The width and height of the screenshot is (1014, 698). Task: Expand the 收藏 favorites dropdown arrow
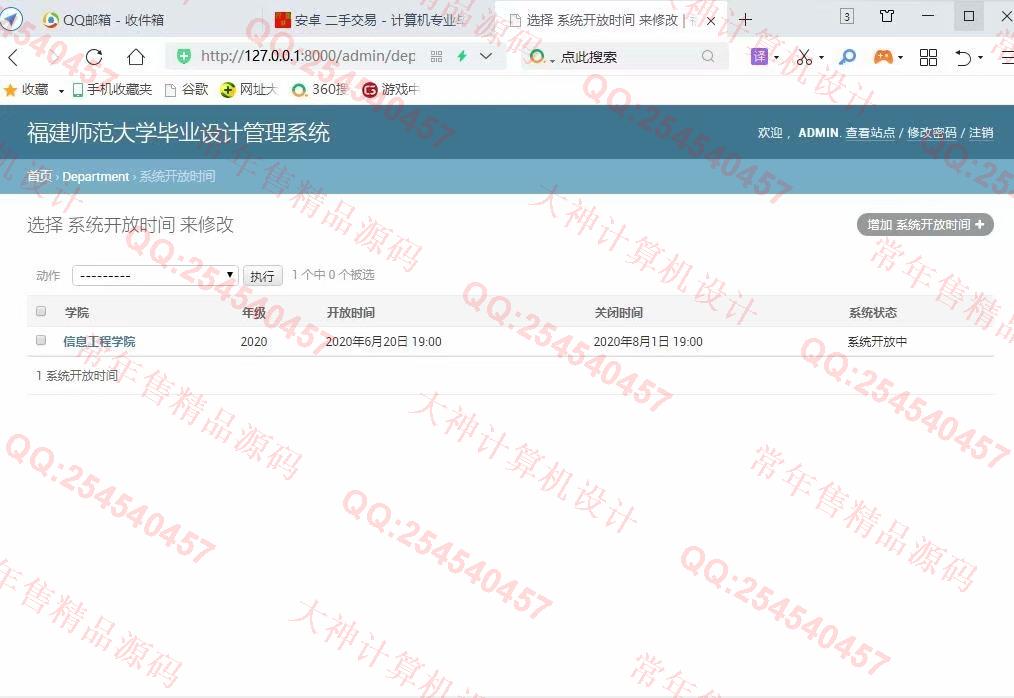(61, 91)
